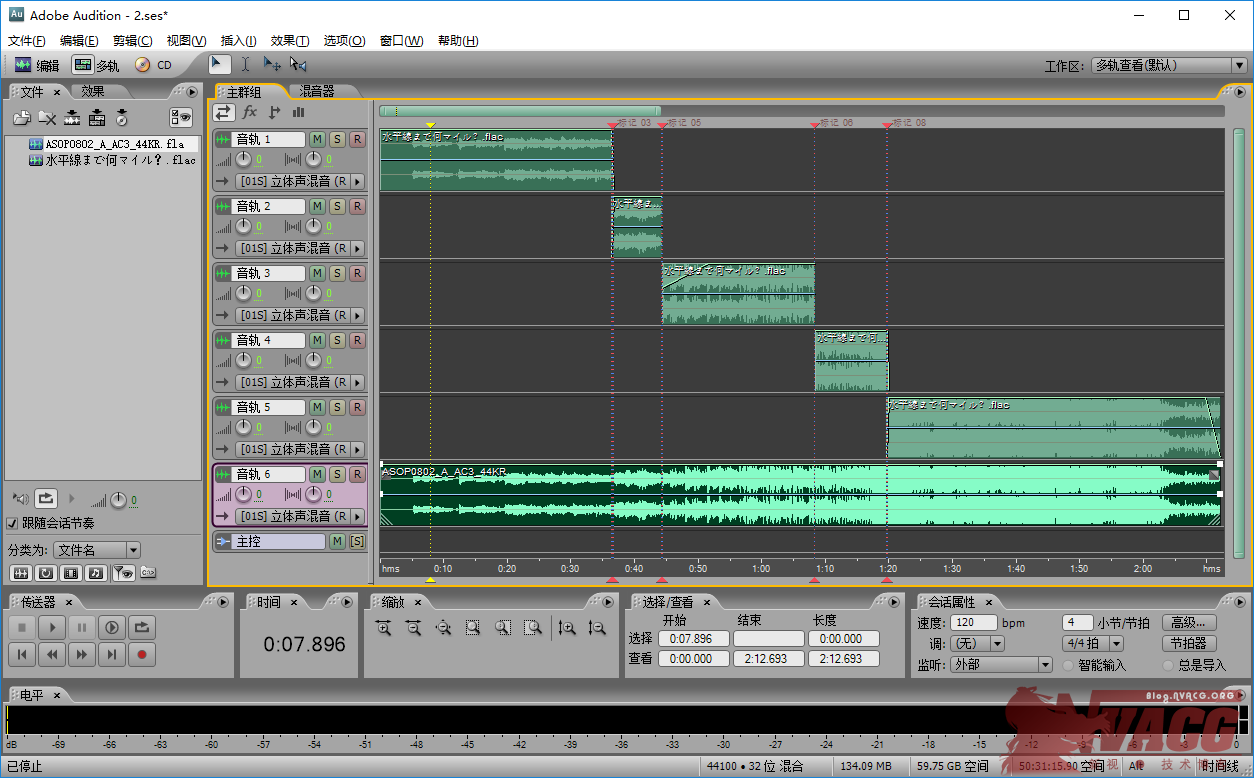The image size is (1254, 778).
Task: Click the 节拍器 button
Action: click(1189, 643)
